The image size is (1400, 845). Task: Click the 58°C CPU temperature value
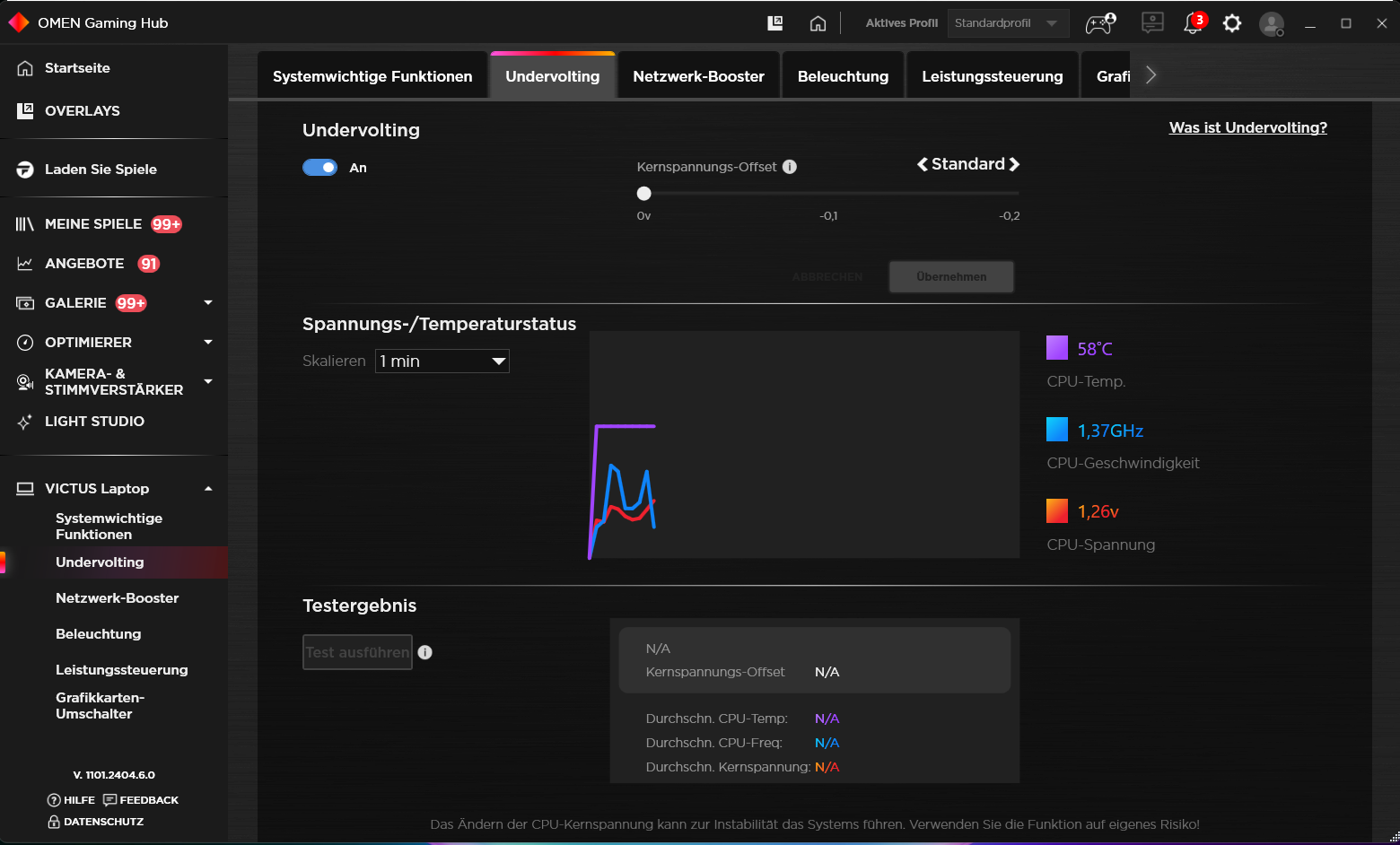(1095, 349)
